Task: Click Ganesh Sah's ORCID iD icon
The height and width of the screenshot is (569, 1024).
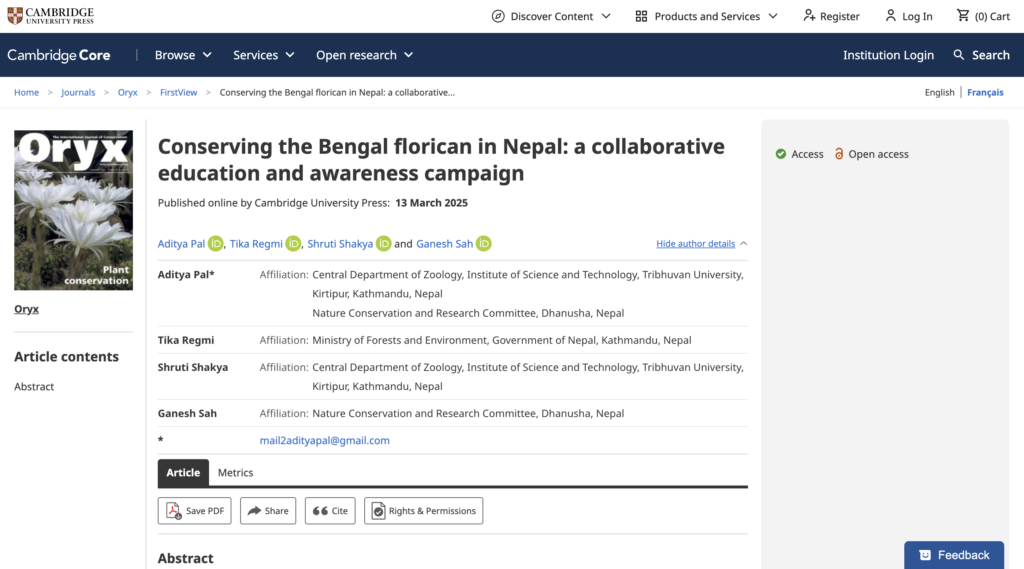Action: coord(483,244)
